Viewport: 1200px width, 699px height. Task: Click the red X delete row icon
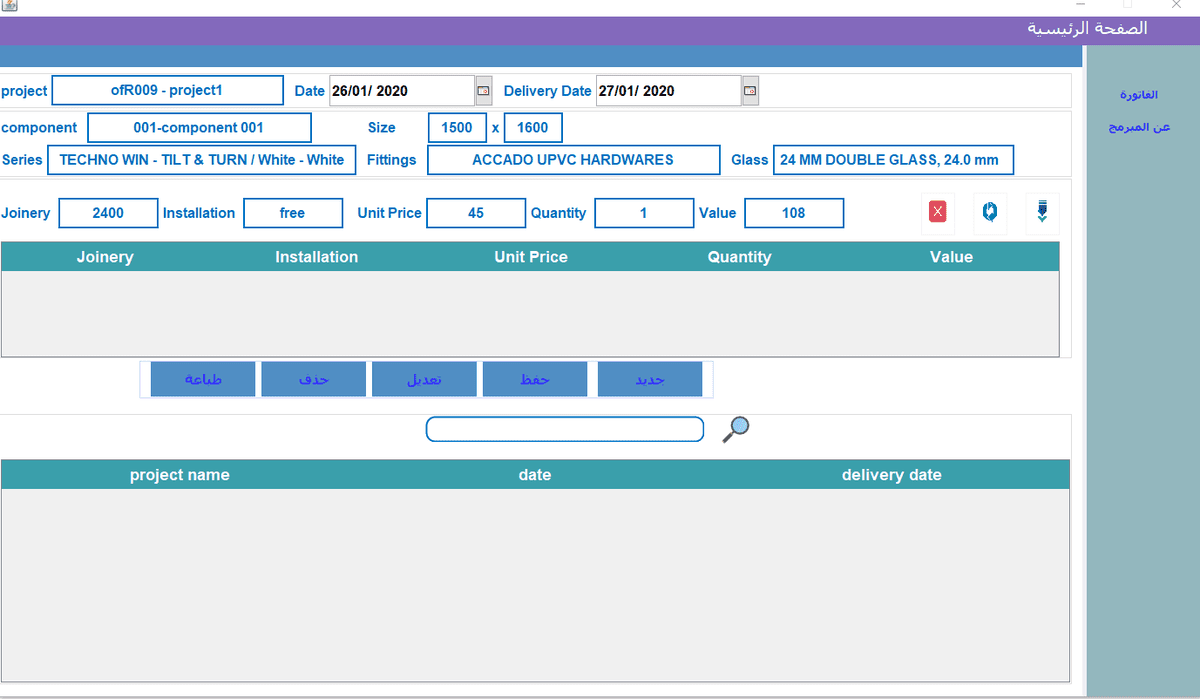[x=937, y=212]
